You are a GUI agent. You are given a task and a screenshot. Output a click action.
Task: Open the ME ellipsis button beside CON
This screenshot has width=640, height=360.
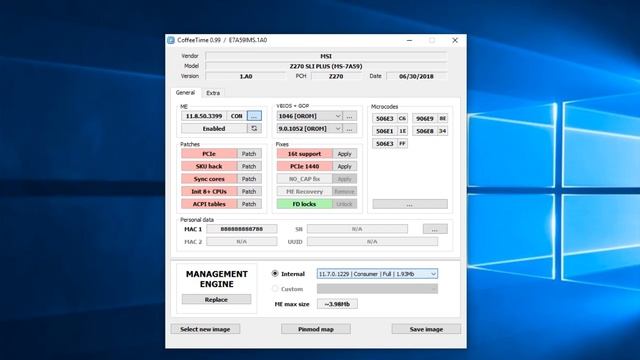click(254, 116)
